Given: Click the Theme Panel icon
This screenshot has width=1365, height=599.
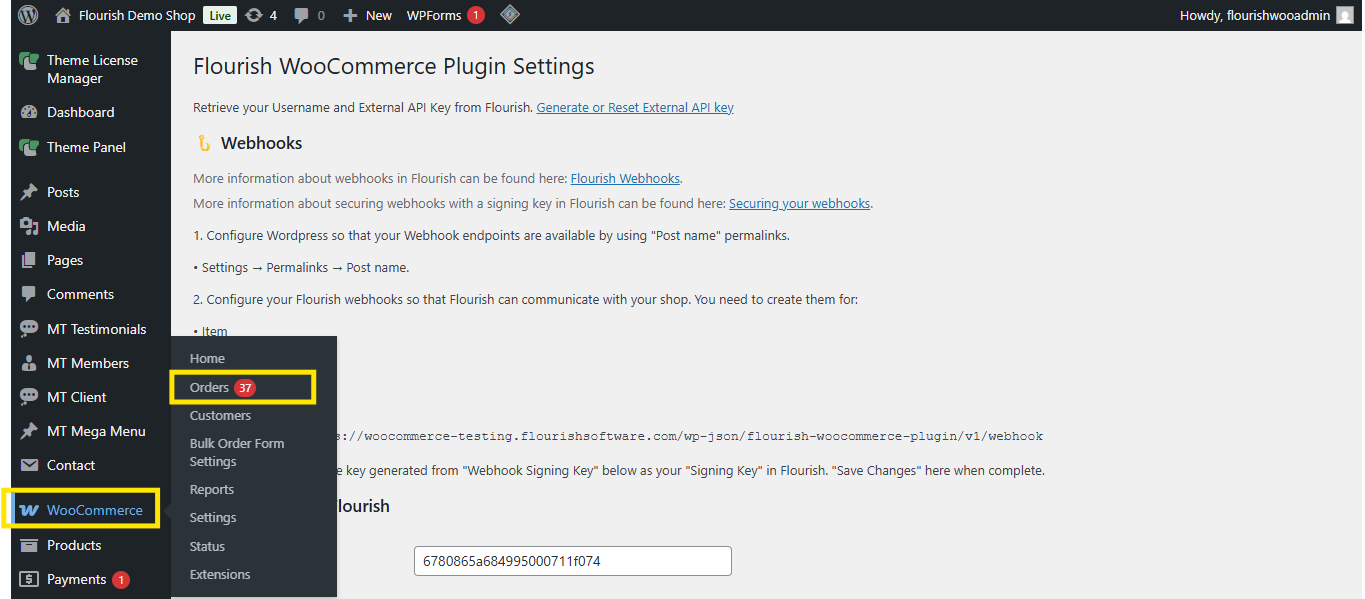Looking at the screenshot, I should coord(29,148).
